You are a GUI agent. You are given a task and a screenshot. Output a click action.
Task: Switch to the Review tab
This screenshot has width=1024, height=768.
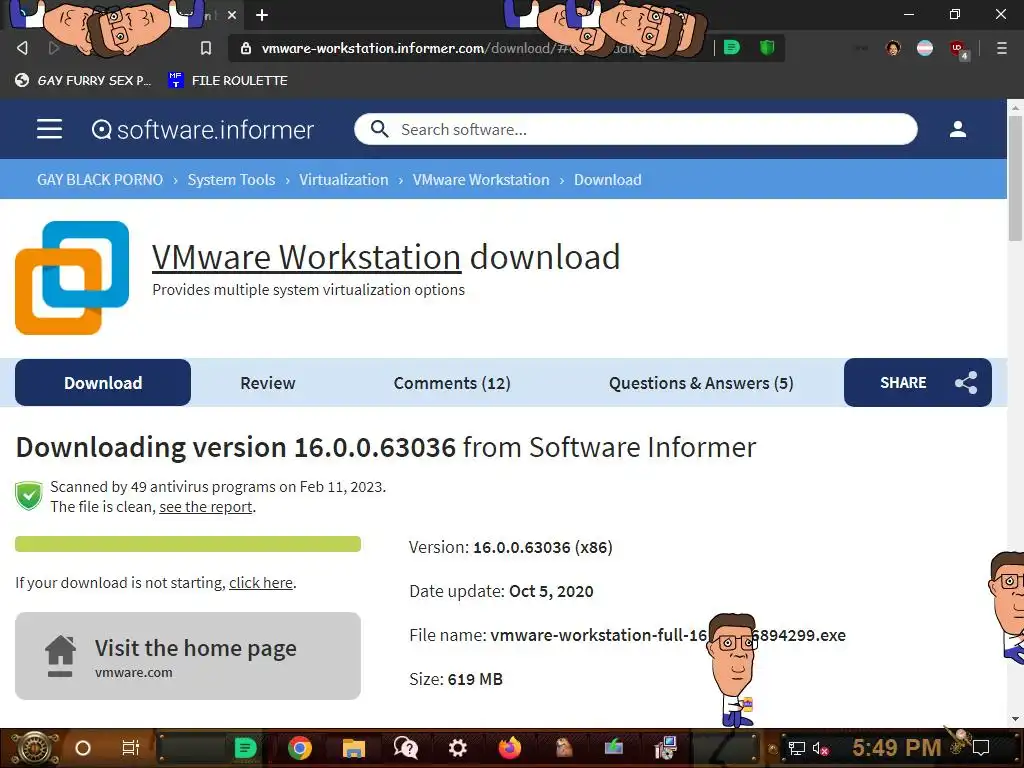pyautogui.click(x=268, y=383)
